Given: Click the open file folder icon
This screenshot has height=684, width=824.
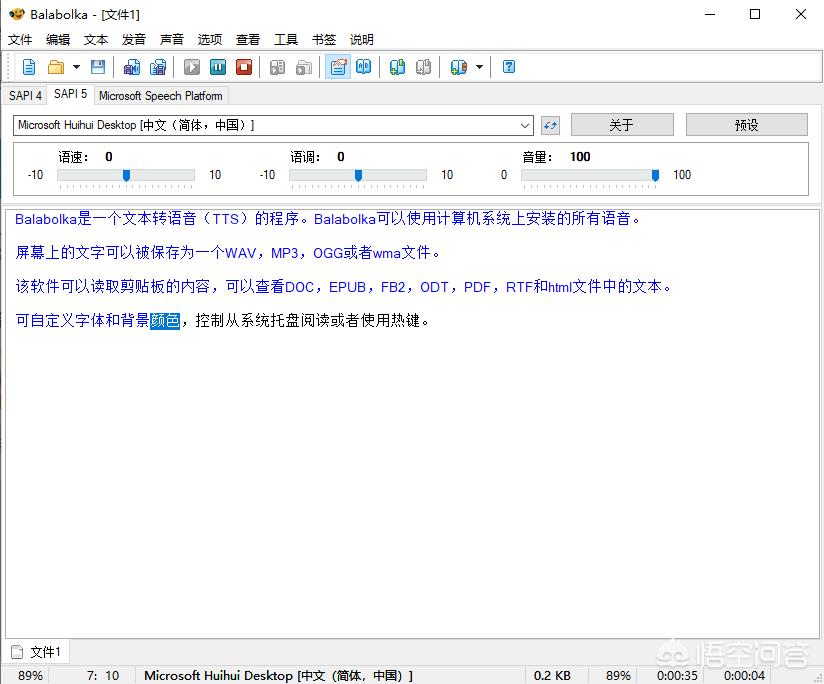Looking at the screenshot, I should pos(56,67).
